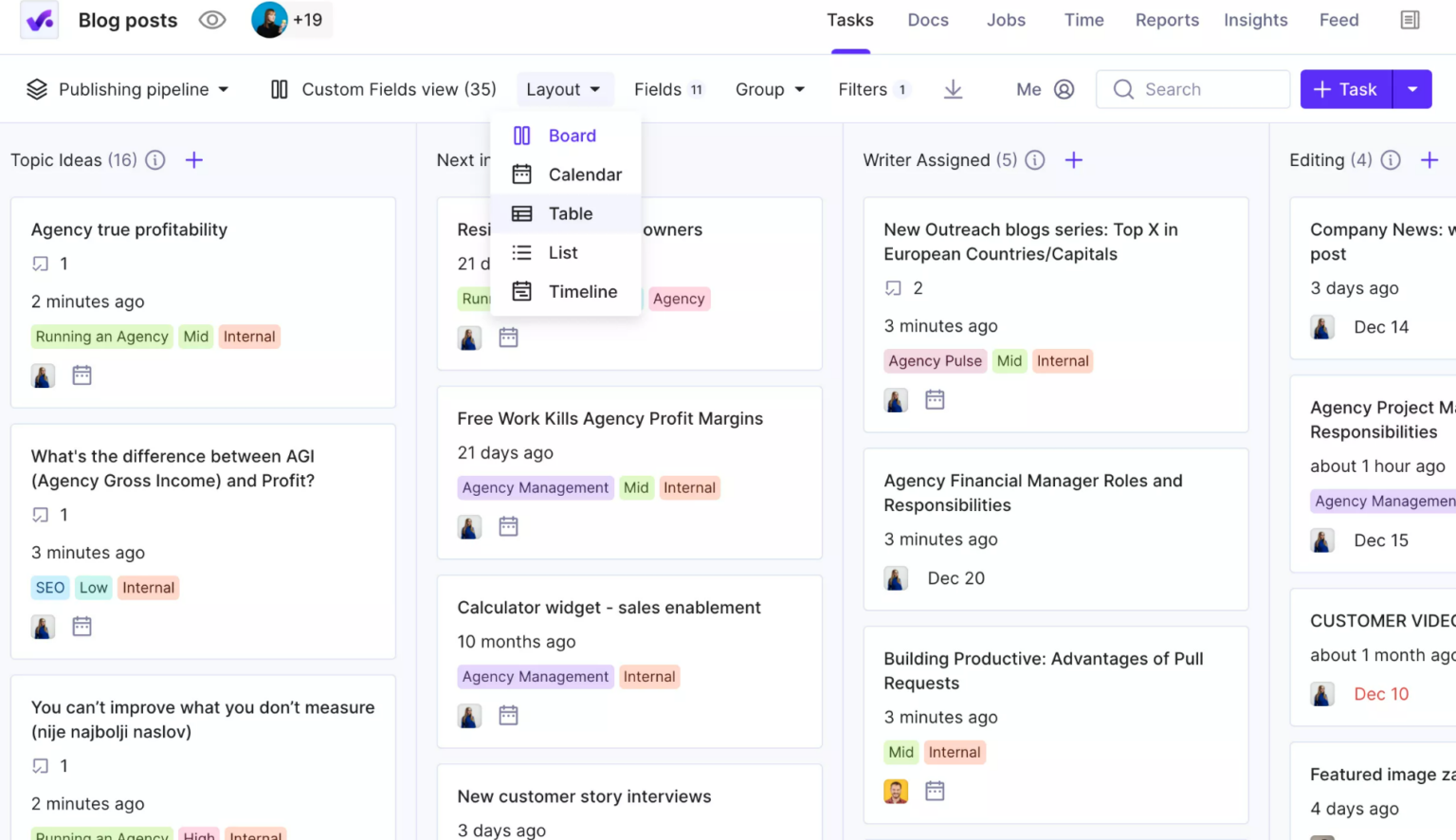
Task: Open the notifications sidebar icon top right
Action: click(x=1410, y=19)
